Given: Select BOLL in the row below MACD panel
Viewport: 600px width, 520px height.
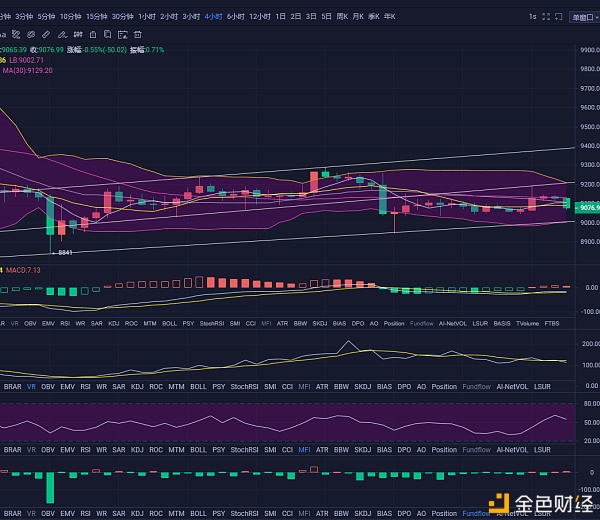Looking at the screenshot, I should pyautogui.click(x=170, y=324).
